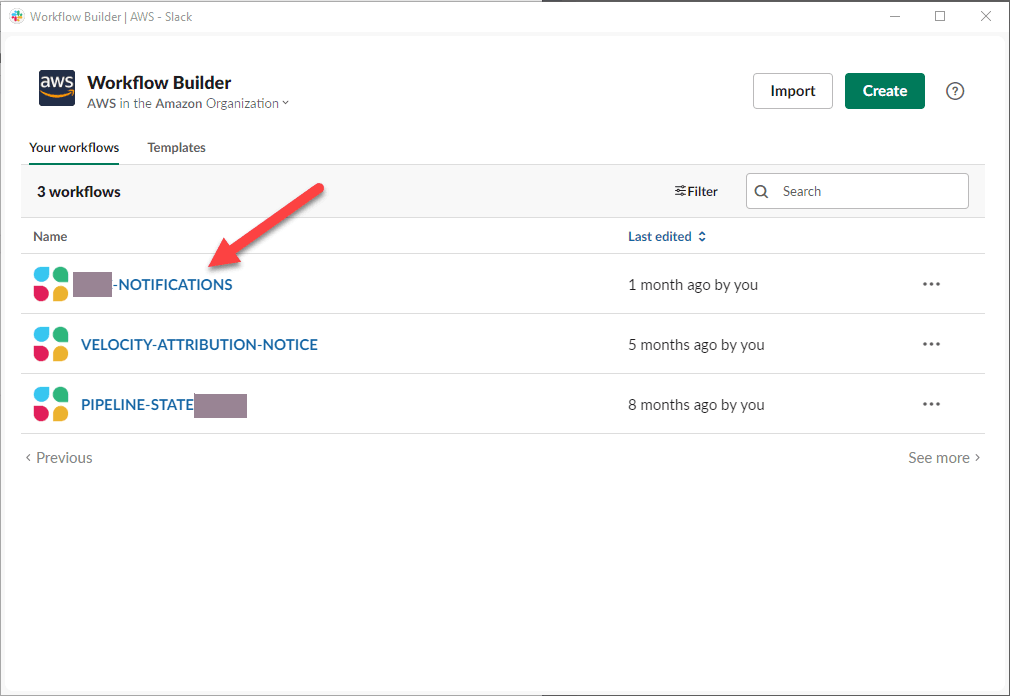Click the PIPELINE-STATE workflow icon
Viewport: 1010px width, 696px height.
[x=50, y=404]
